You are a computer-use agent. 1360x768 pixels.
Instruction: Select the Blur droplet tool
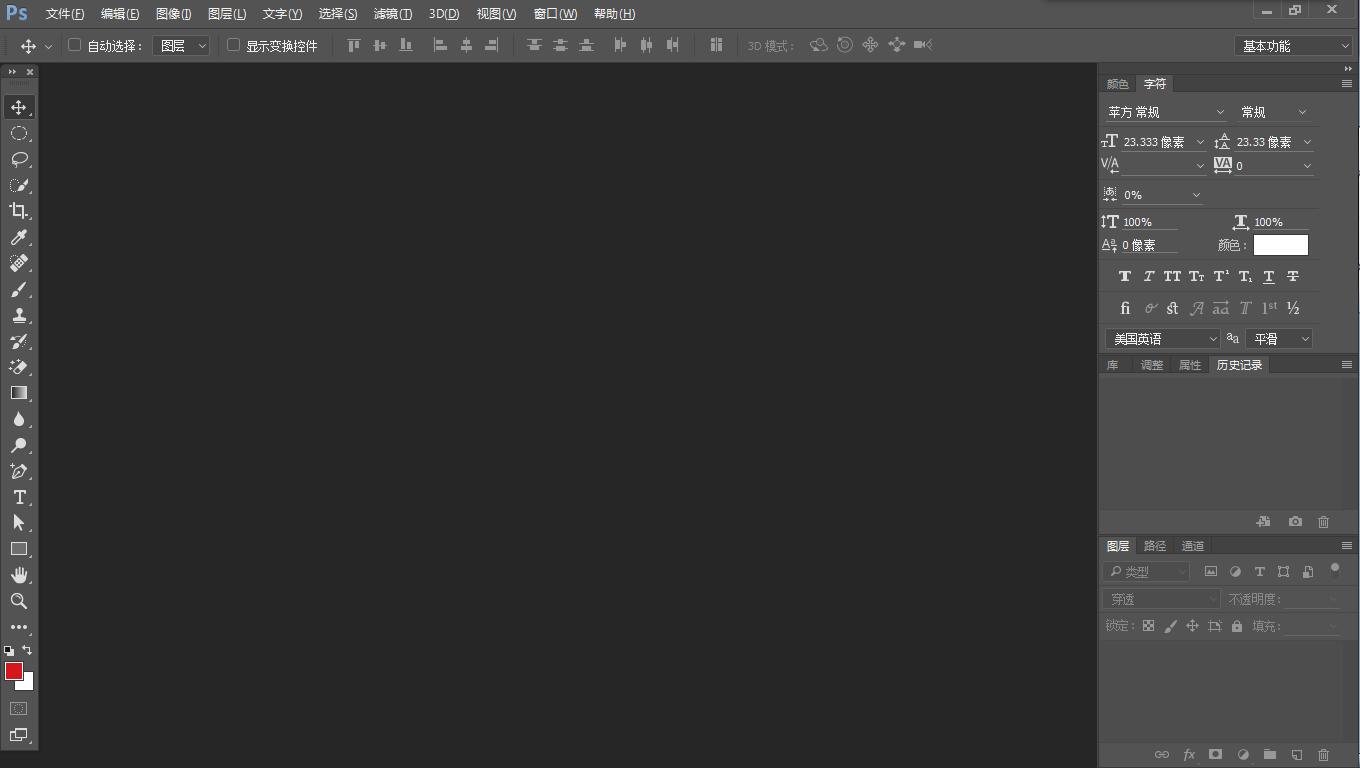(x=19, y=419)
